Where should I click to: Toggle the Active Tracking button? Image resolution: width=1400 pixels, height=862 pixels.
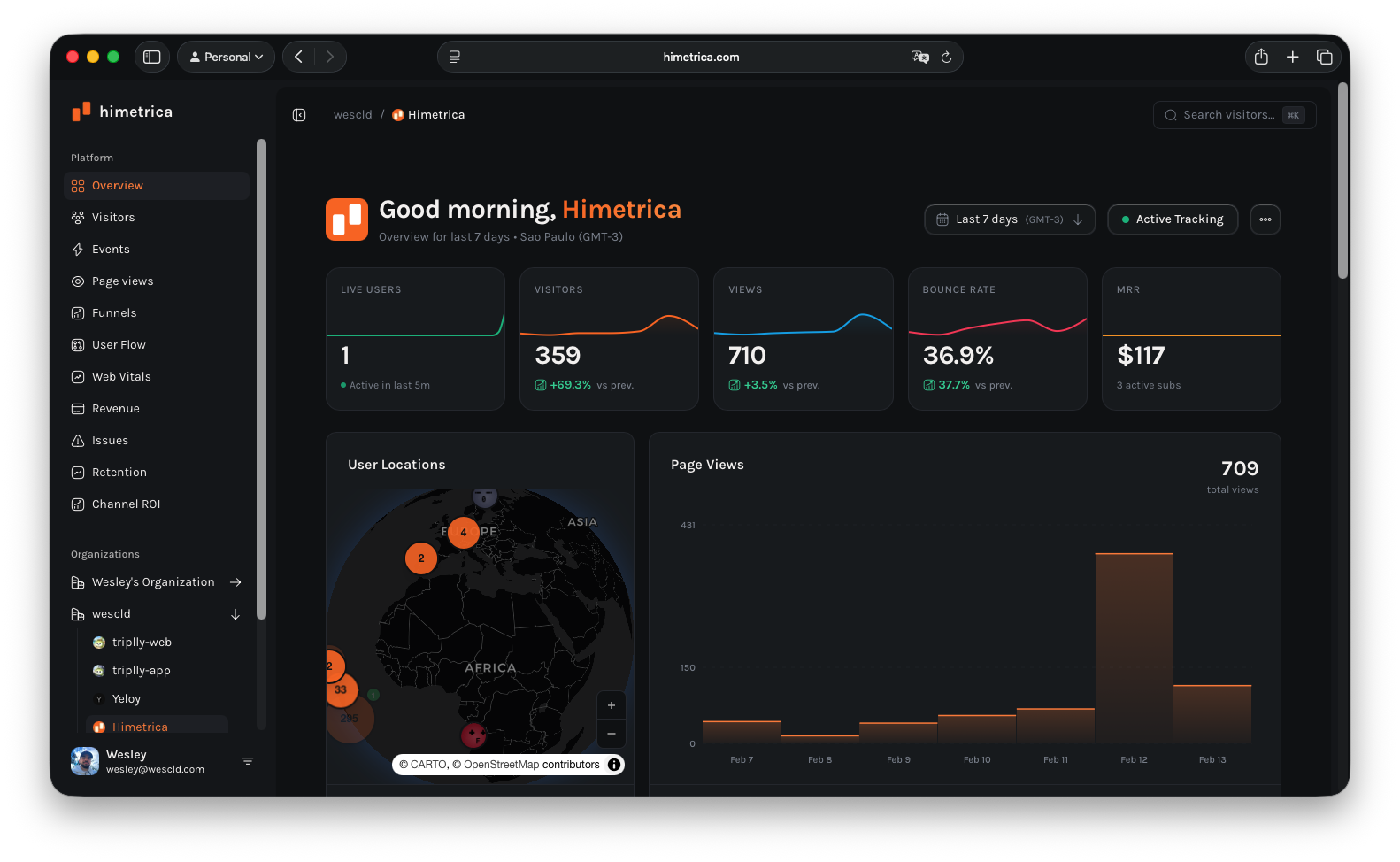(1172, 219)
